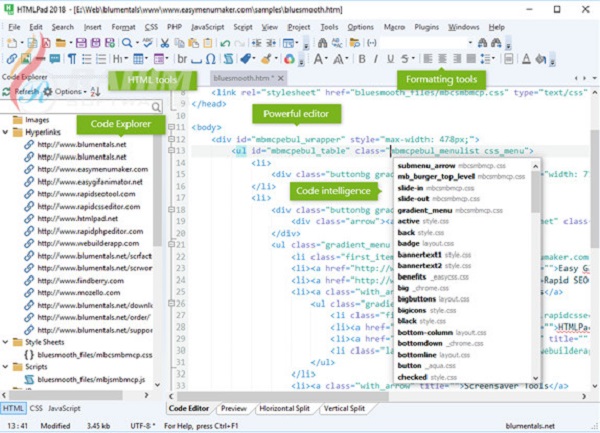The width and height of the screenshot is (600, 433).
Task: Switch to the Preview tab
Action: pyautogui.click(x=233, y=409)
